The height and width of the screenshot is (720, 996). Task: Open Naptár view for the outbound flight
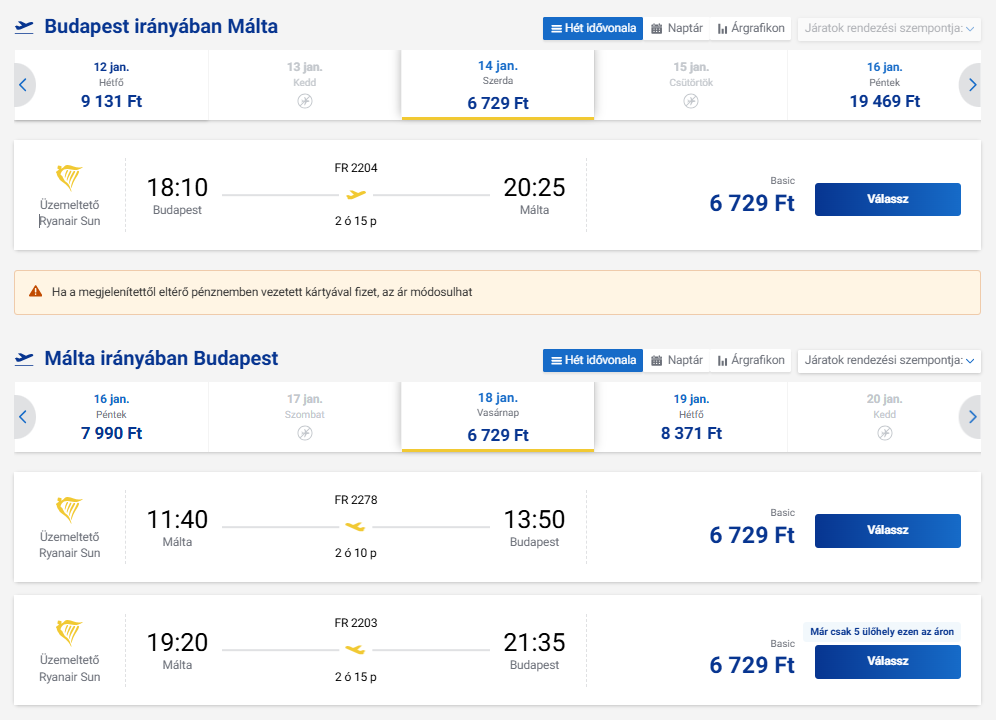pos(676,28)
